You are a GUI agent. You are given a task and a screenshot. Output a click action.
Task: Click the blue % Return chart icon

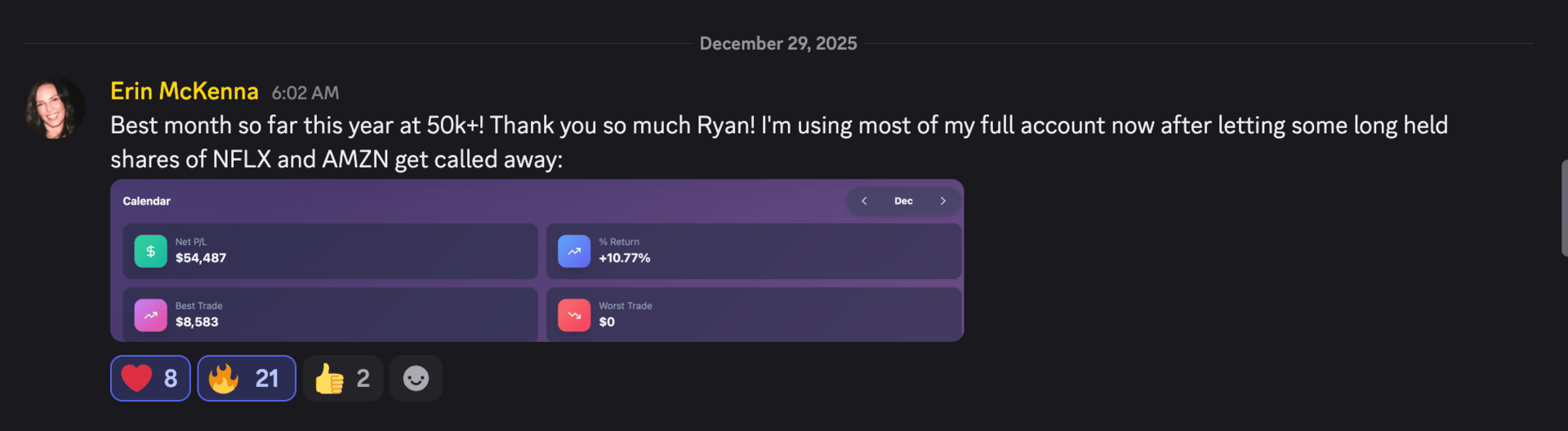pos(574,251)
